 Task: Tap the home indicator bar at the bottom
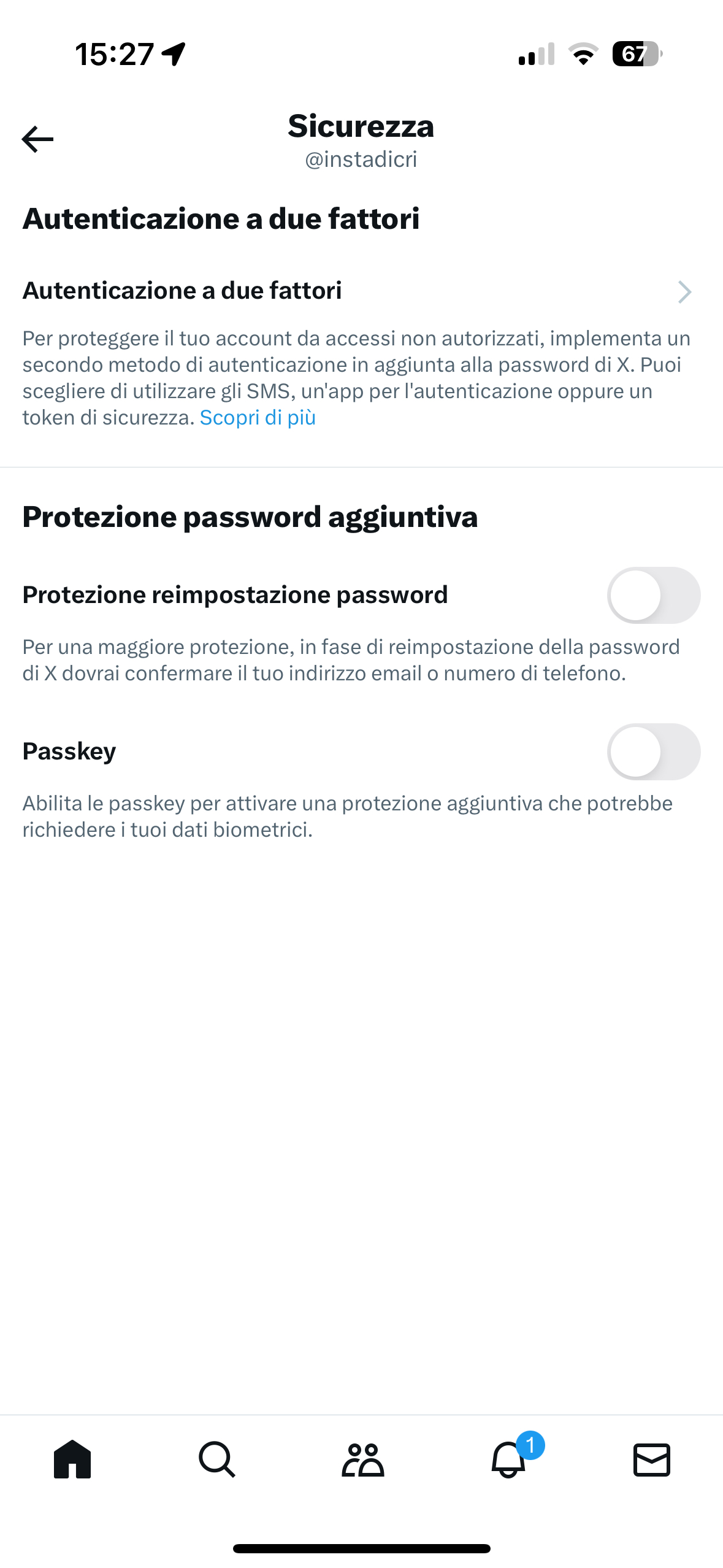click(361, 1548)
